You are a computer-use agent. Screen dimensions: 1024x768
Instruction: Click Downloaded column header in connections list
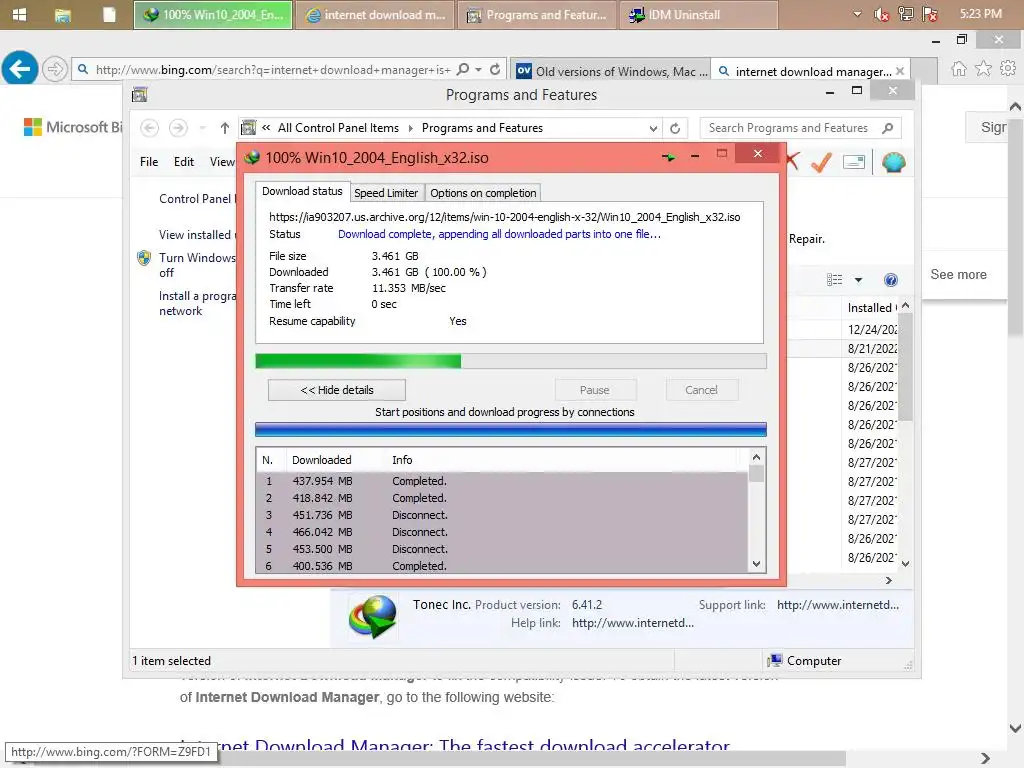tap(321, 460)
